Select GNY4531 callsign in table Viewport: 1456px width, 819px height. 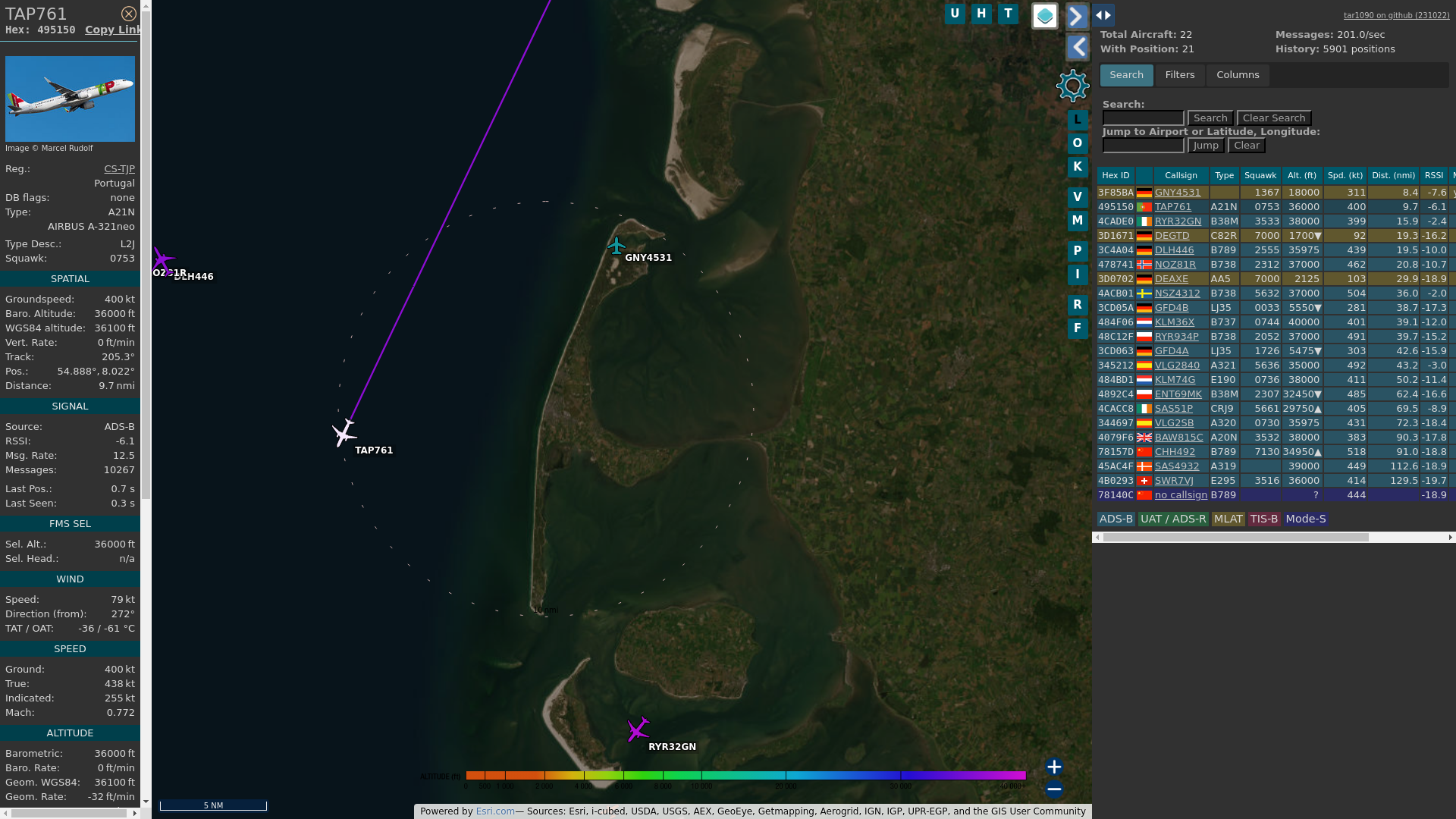1177,193
